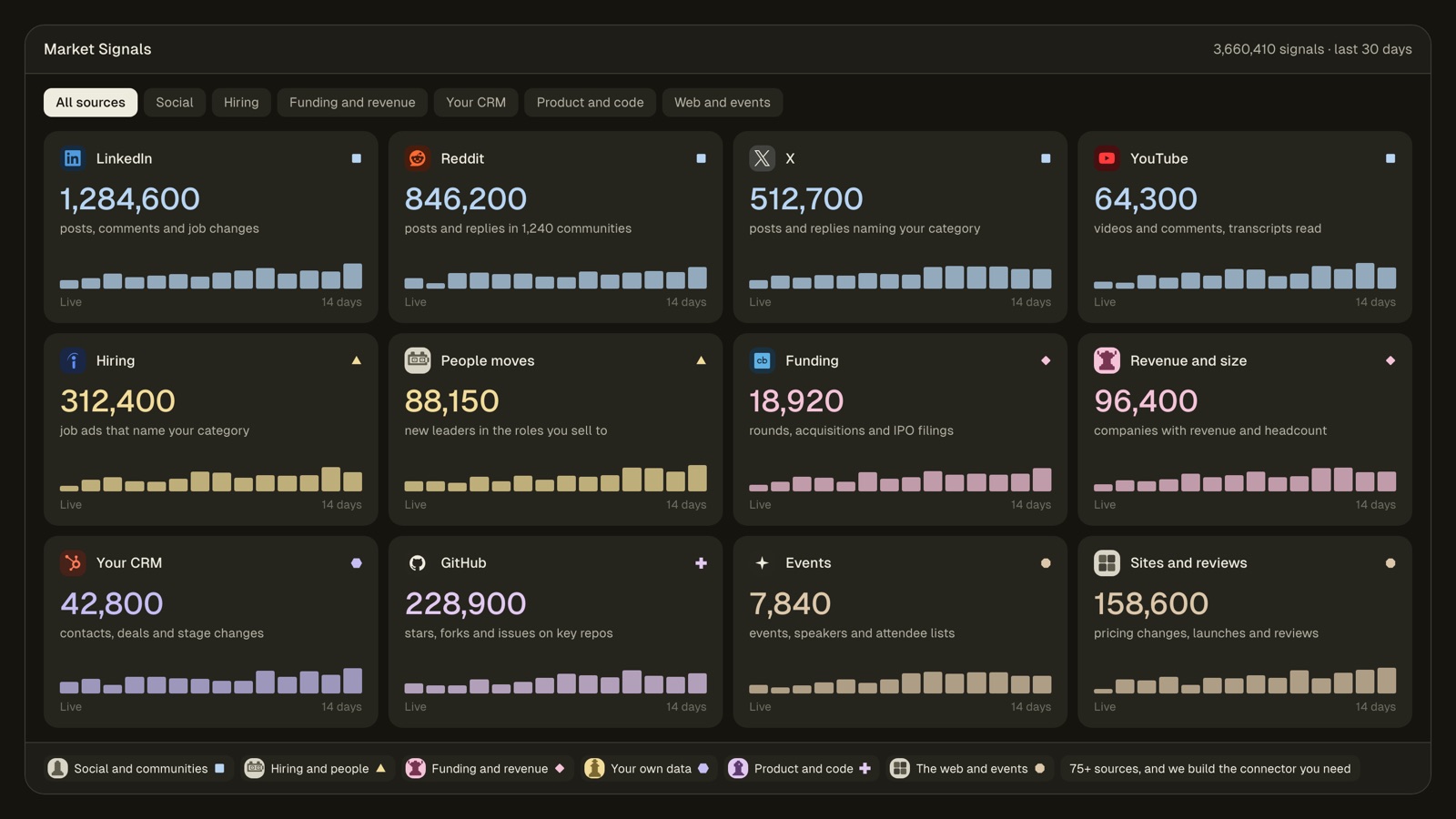
Task: Click the 75+ sources connector note
Action: tap(1209, 768)
